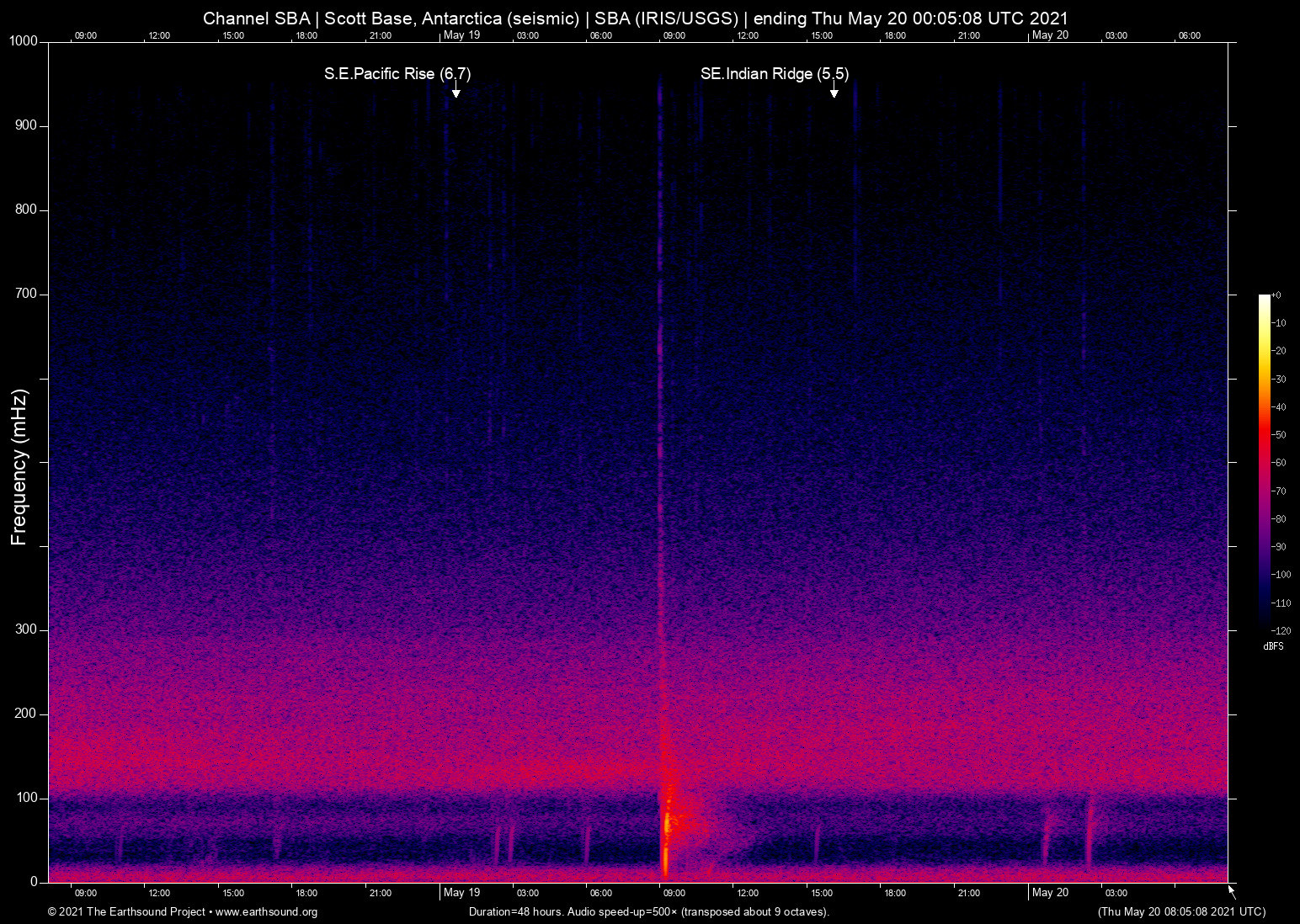Screen dimensions: 1300x924
Task: Toggle the S.E.Pacific Rise (6.7) label
Action: click(x=397, y=74)
